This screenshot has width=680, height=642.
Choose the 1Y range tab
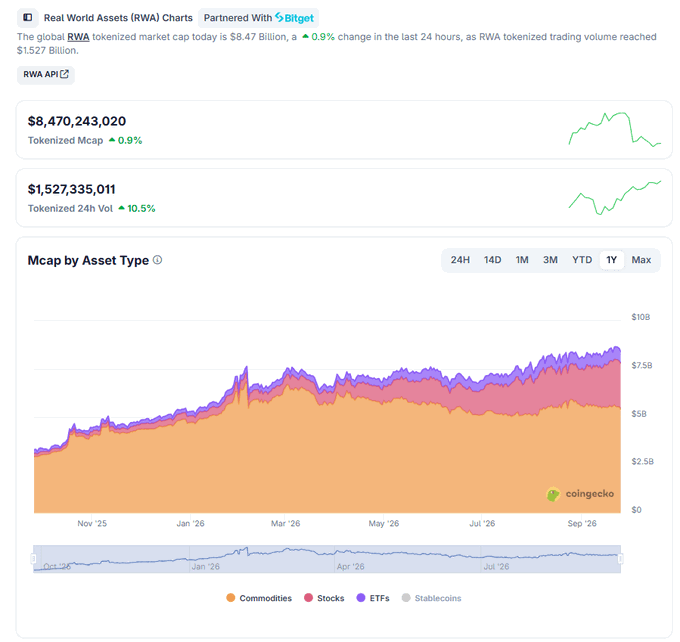[x=611, y=260]
